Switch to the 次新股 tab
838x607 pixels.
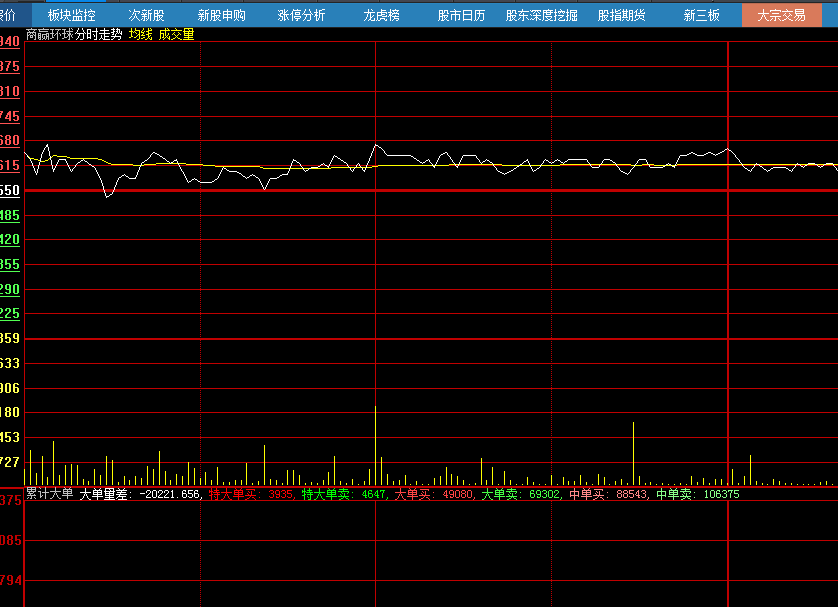146,15
